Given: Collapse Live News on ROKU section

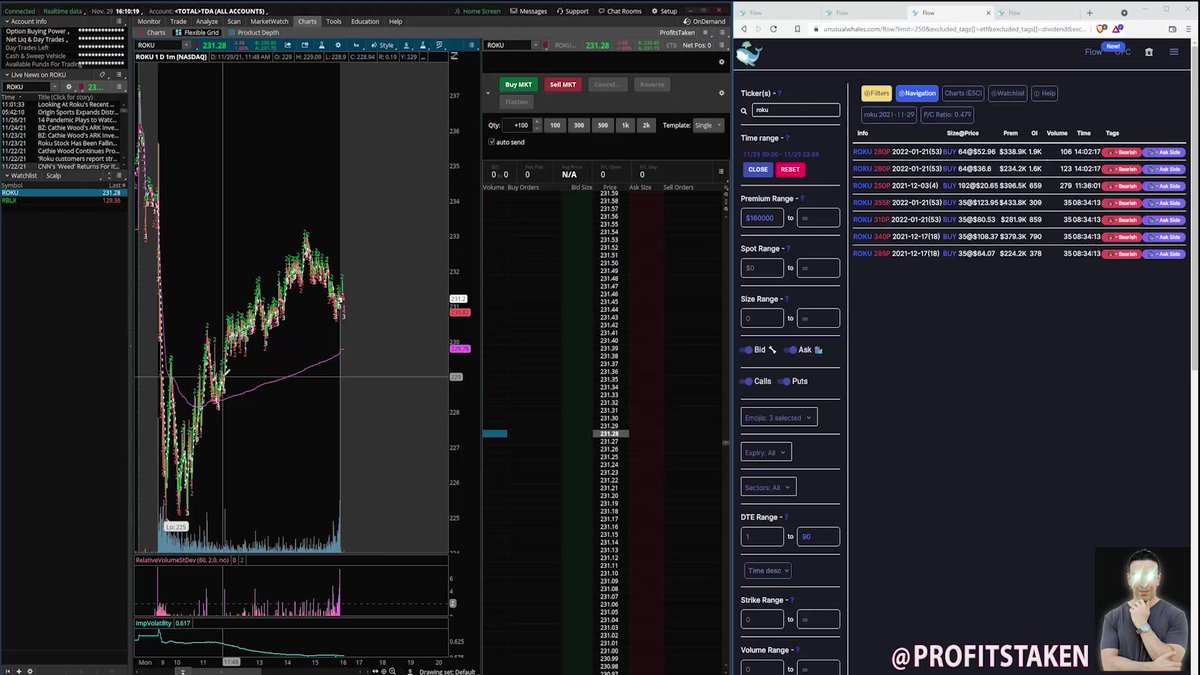Looking at the screenshot, I should [5, 75].
